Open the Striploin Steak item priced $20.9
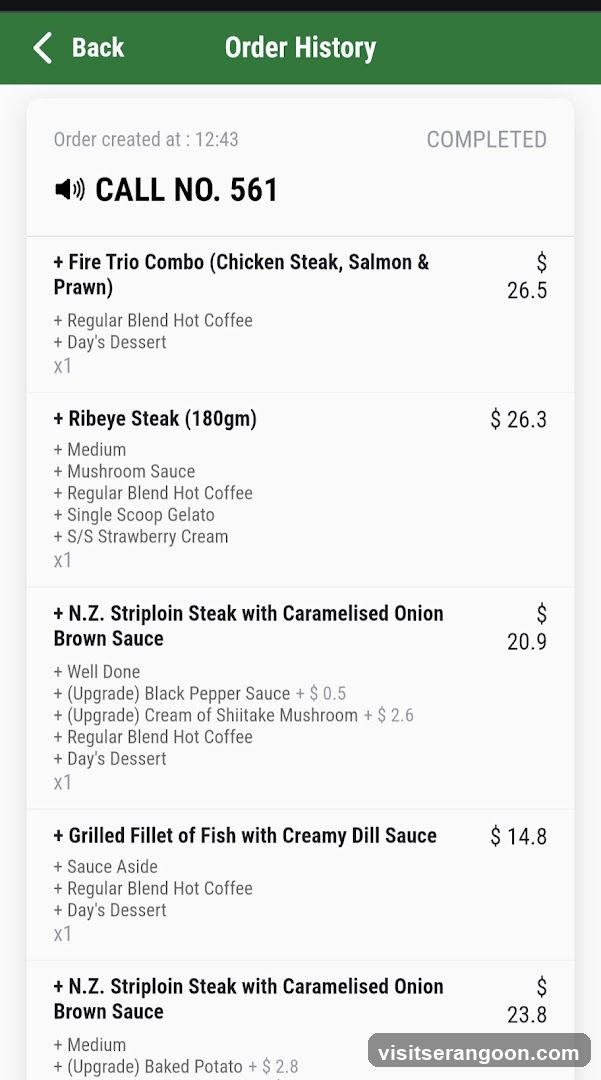The image size is (601, 1080). tap(300, 698)
